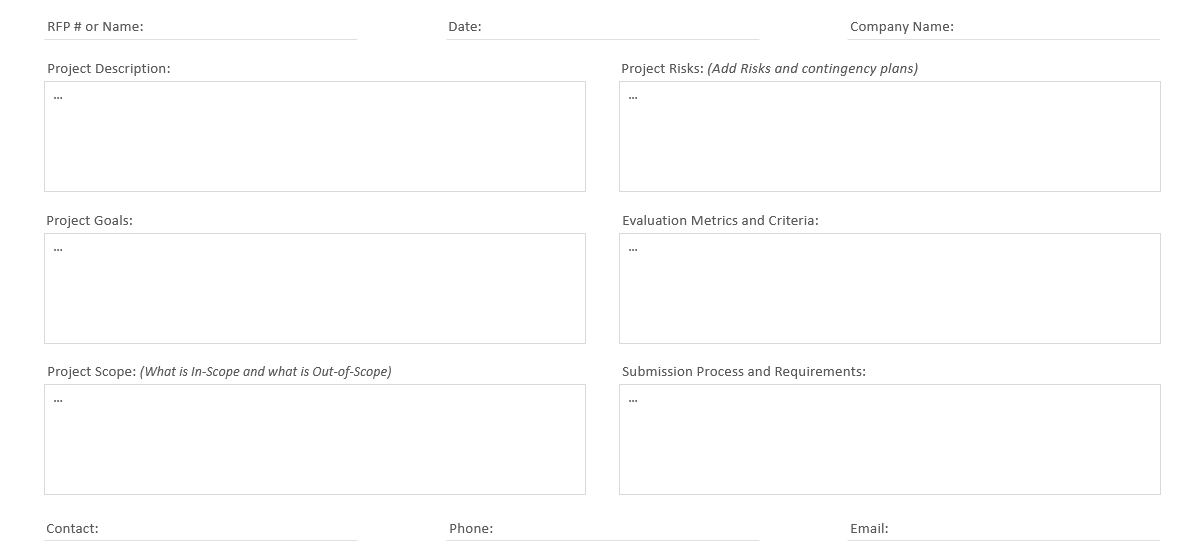Click the 'Project Description:' heading label
The height and width of the screenshot is (549, 1195).
[x=109, y=69]
